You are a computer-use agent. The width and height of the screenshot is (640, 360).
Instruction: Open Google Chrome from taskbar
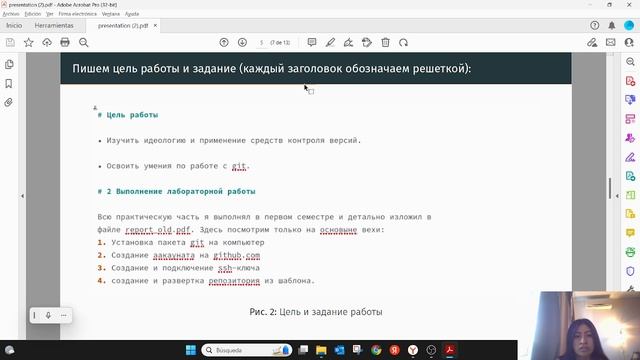tap(376, 350)
